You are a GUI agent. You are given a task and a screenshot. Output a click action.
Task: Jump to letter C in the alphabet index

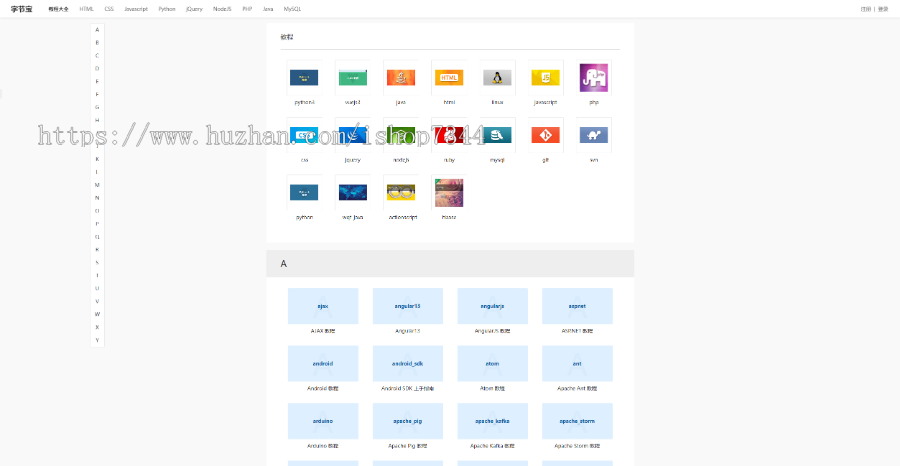pyautogui.click(x=97, y=56)
